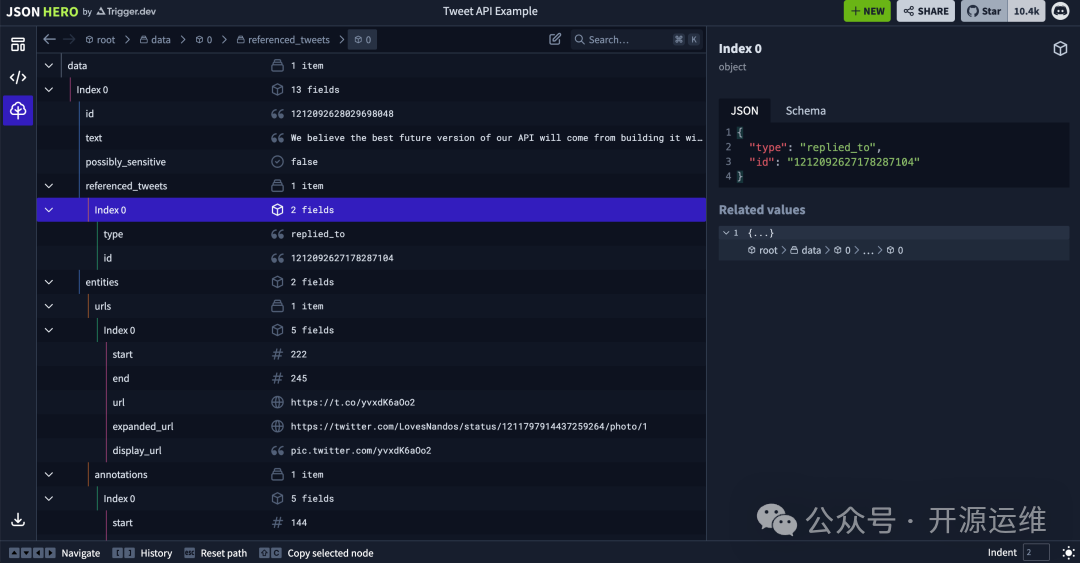Click Reset path in status bar
The height and width of the screenshot is (563, 1080).
point(223,553)
